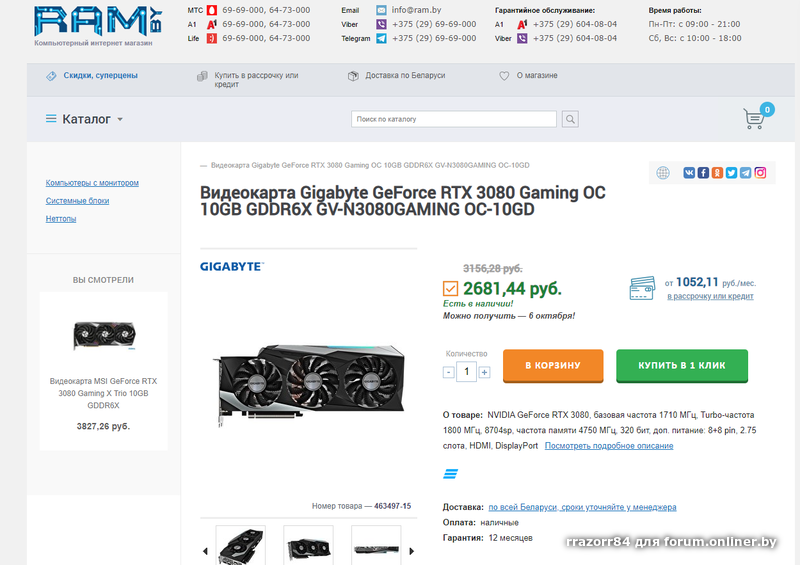This screenshot has width=800, height=565.
Task: Open 'Видеокарта MSI GeForce RTX 3080 Gaming X Trio' title
Action: pos(104,394)
